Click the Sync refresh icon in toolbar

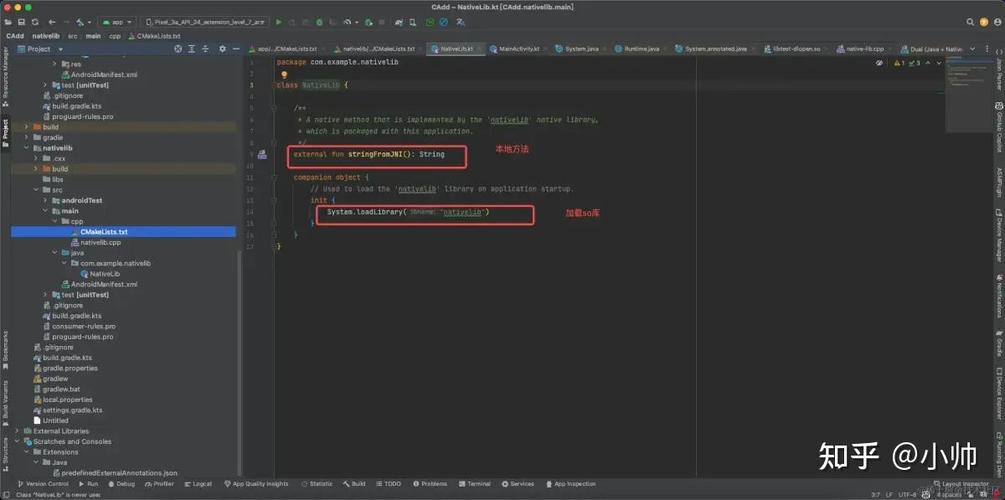[x=34, y=21]
